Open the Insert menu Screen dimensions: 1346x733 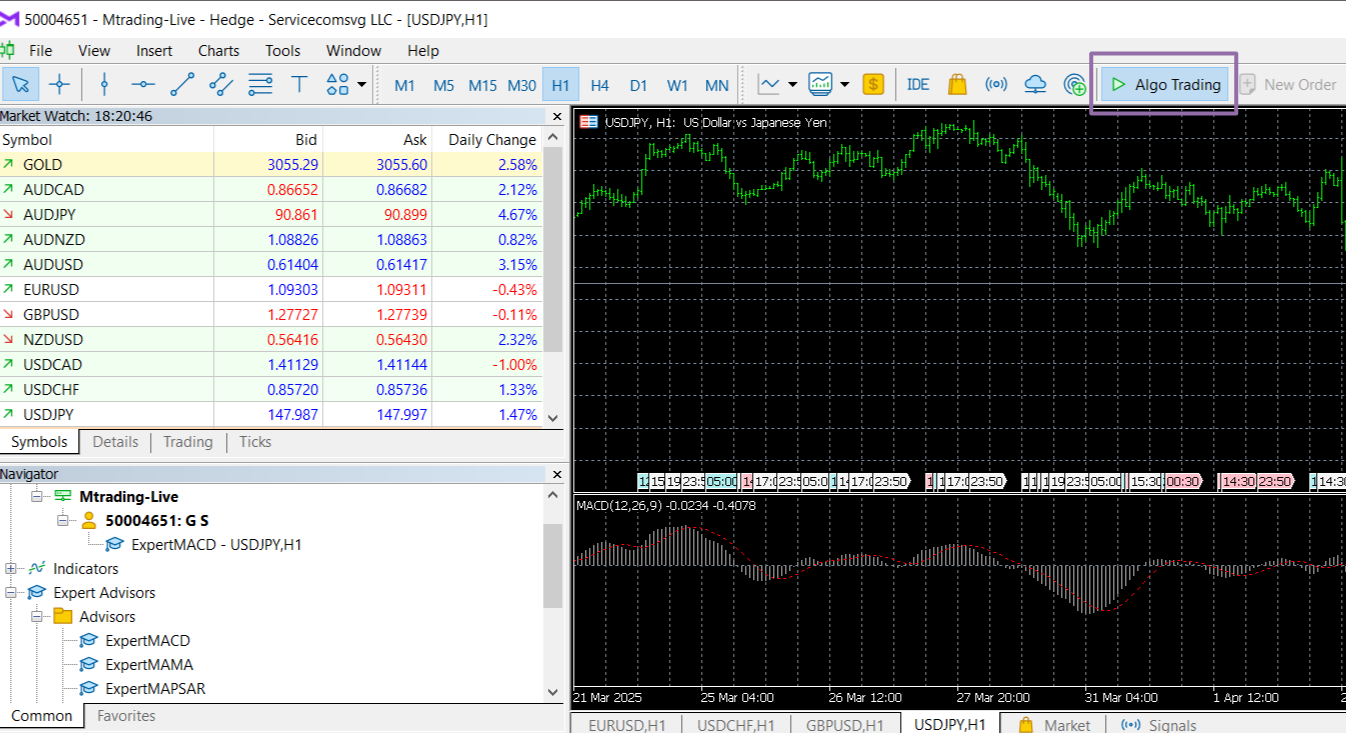click(154, 50)
